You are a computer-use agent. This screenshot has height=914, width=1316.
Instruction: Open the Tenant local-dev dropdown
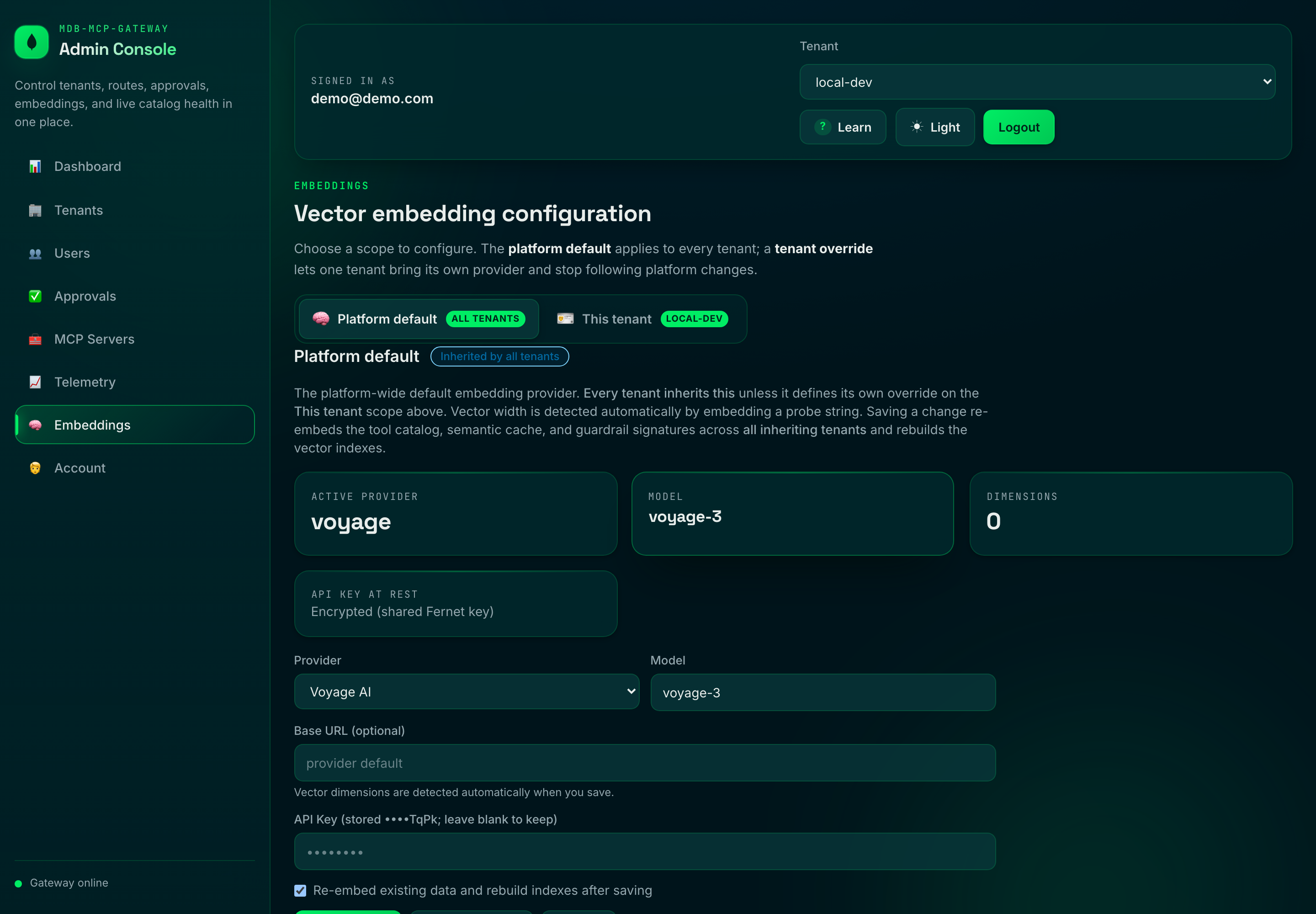(1037, 82)
